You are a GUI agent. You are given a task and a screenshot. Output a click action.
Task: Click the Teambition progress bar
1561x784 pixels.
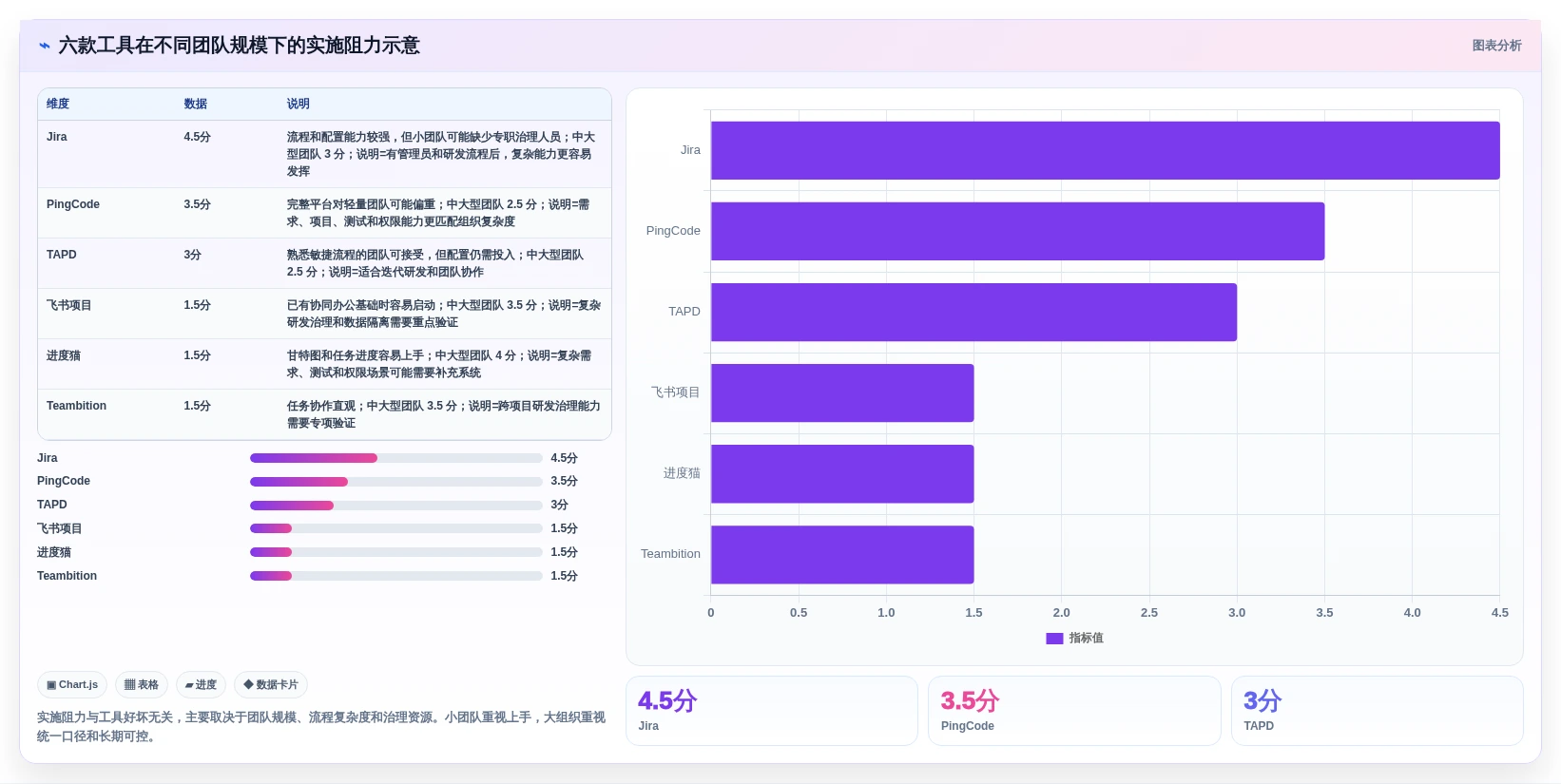pos(395,576)
